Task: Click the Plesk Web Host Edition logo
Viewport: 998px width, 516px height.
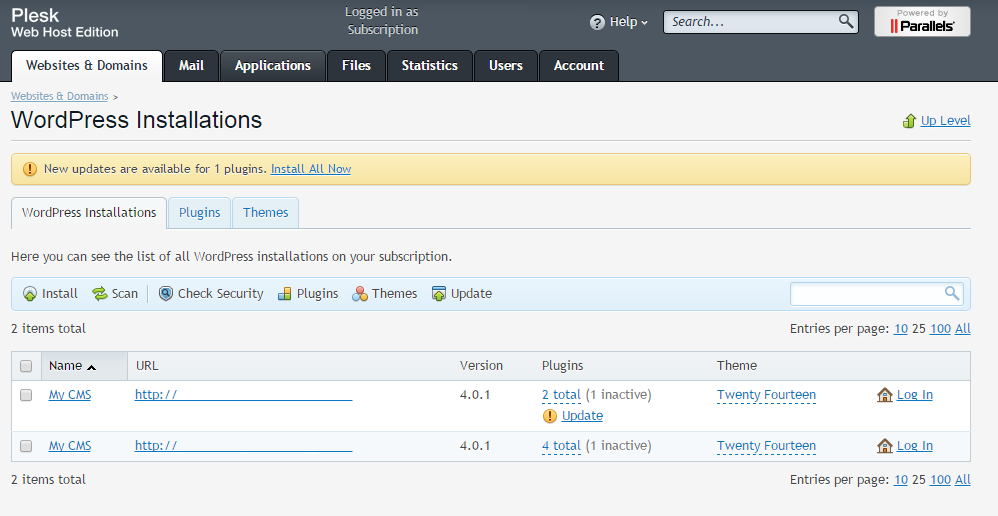Action: pyautogui.click(x=65, y=23)
